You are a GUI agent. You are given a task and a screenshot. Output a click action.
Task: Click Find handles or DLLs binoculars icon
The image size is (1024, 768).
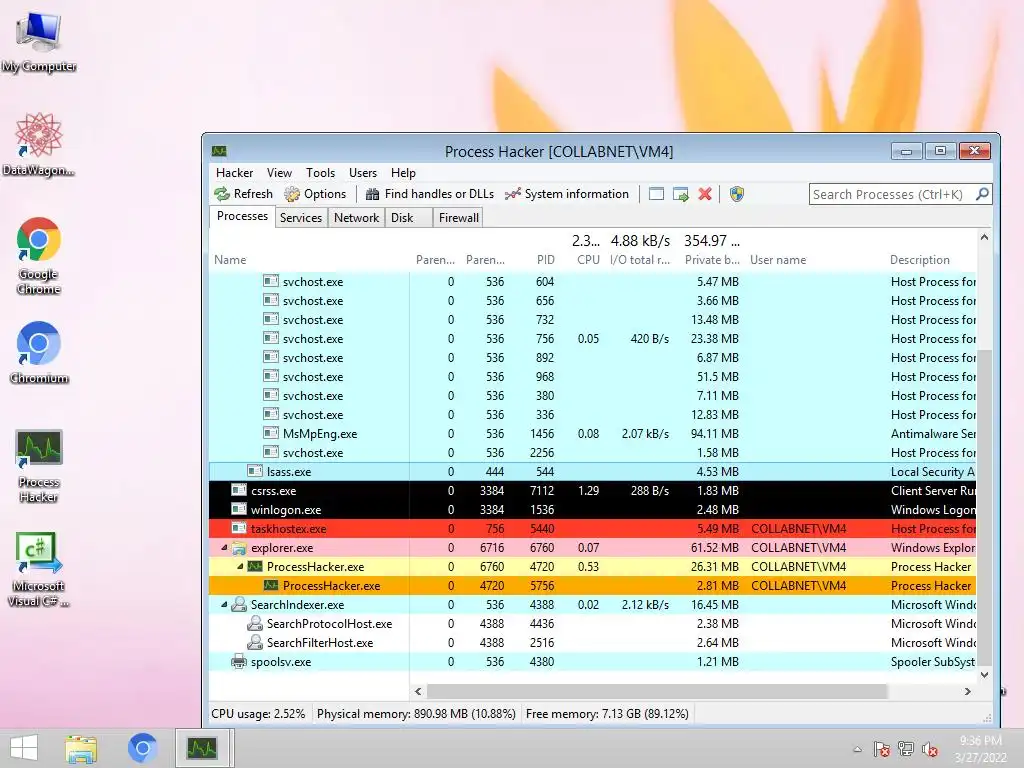point(372,194)
